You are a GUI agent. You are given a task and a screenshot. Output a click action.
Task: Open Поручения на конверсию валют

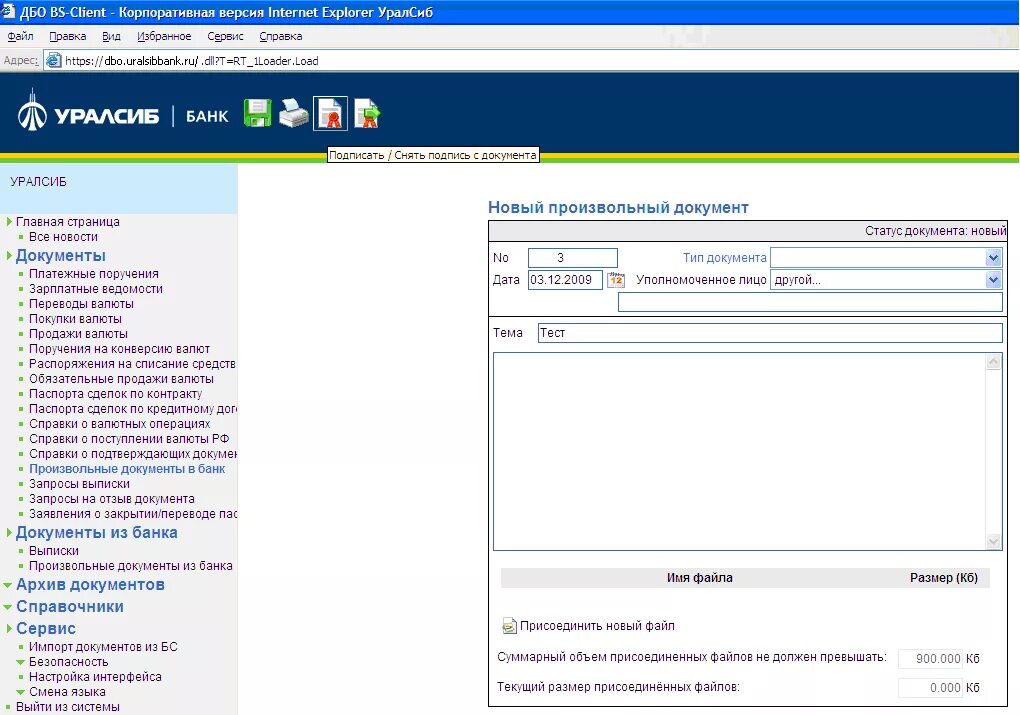pyautogui.click(x=120, y=349)
